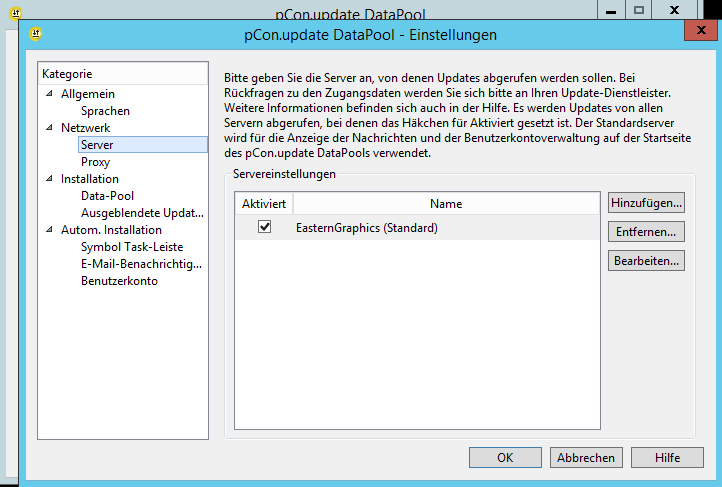Open the Sprachen settings page
The width and height of the screenshot is (722, 487).
(105, 111)
